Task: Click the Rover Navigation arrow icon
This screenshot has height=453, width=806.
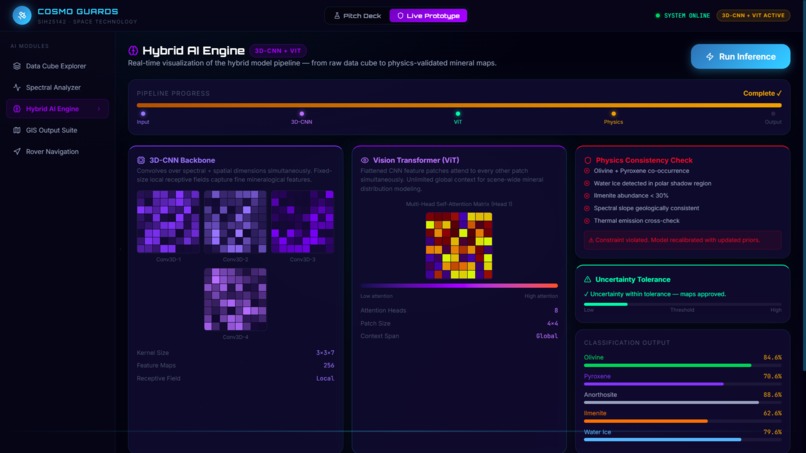Action: point(17,152)
